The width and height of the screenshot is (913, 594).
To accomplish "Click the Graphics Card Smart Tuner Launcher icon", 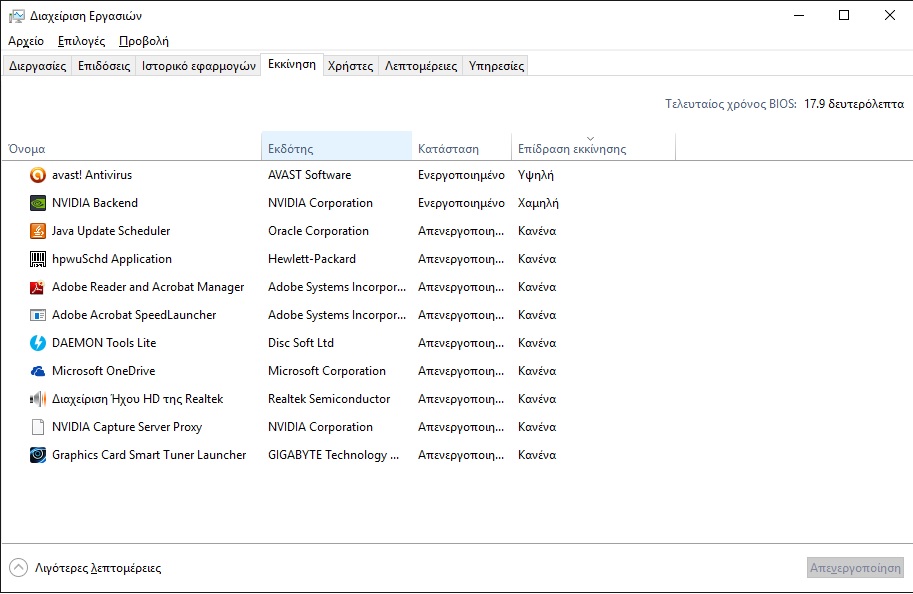I will pos(38,455).
